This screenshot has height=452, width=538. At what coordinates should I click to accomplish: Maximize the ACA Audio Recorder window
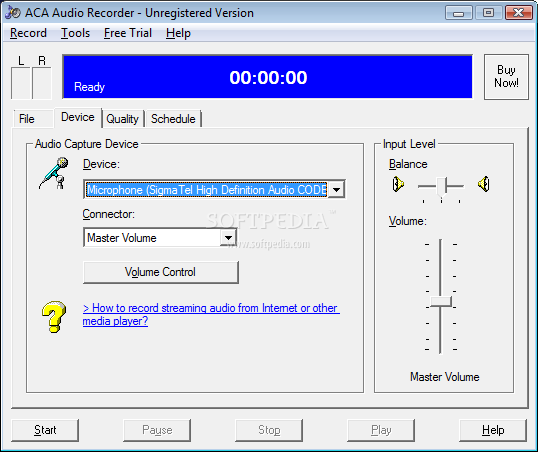pos(488,13)
